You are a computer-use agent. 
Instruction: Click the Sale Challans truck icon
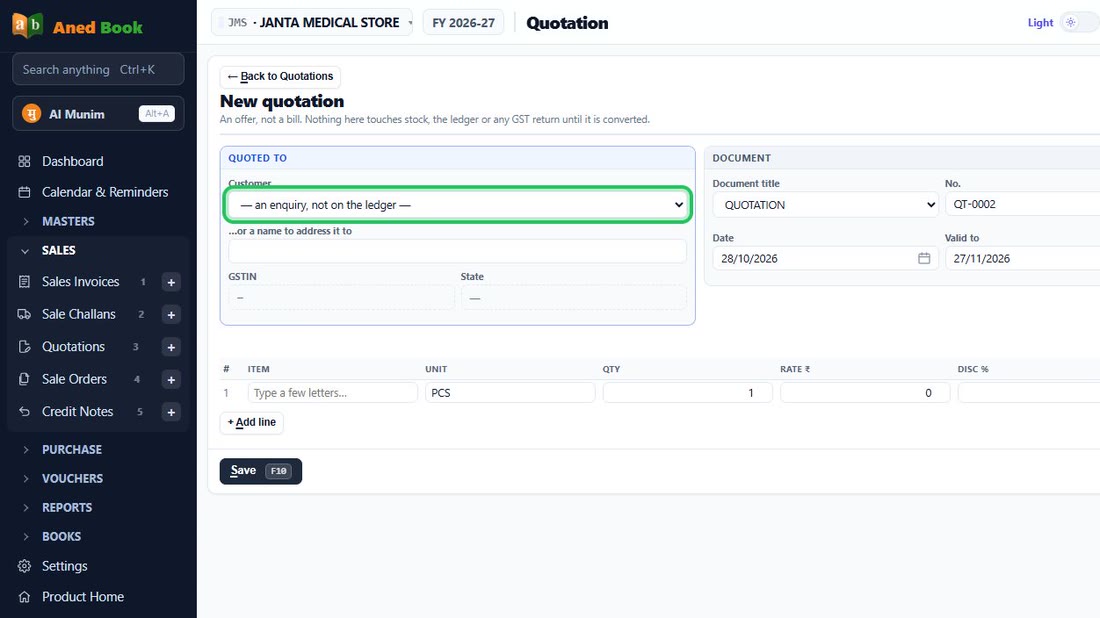[25, 314]
